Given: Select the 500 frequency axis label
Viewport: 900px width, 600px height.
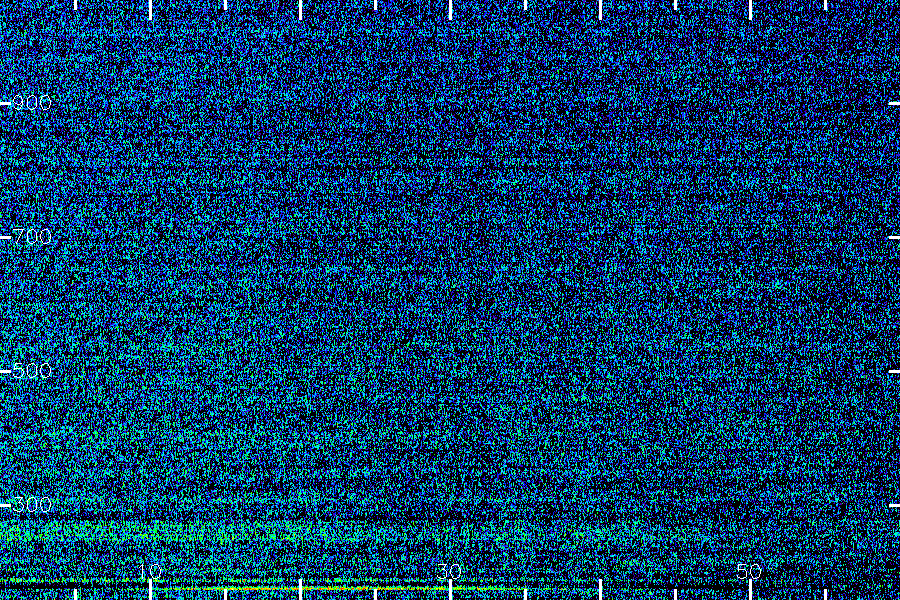Looking at the screenshot, I should click(32, 371).
